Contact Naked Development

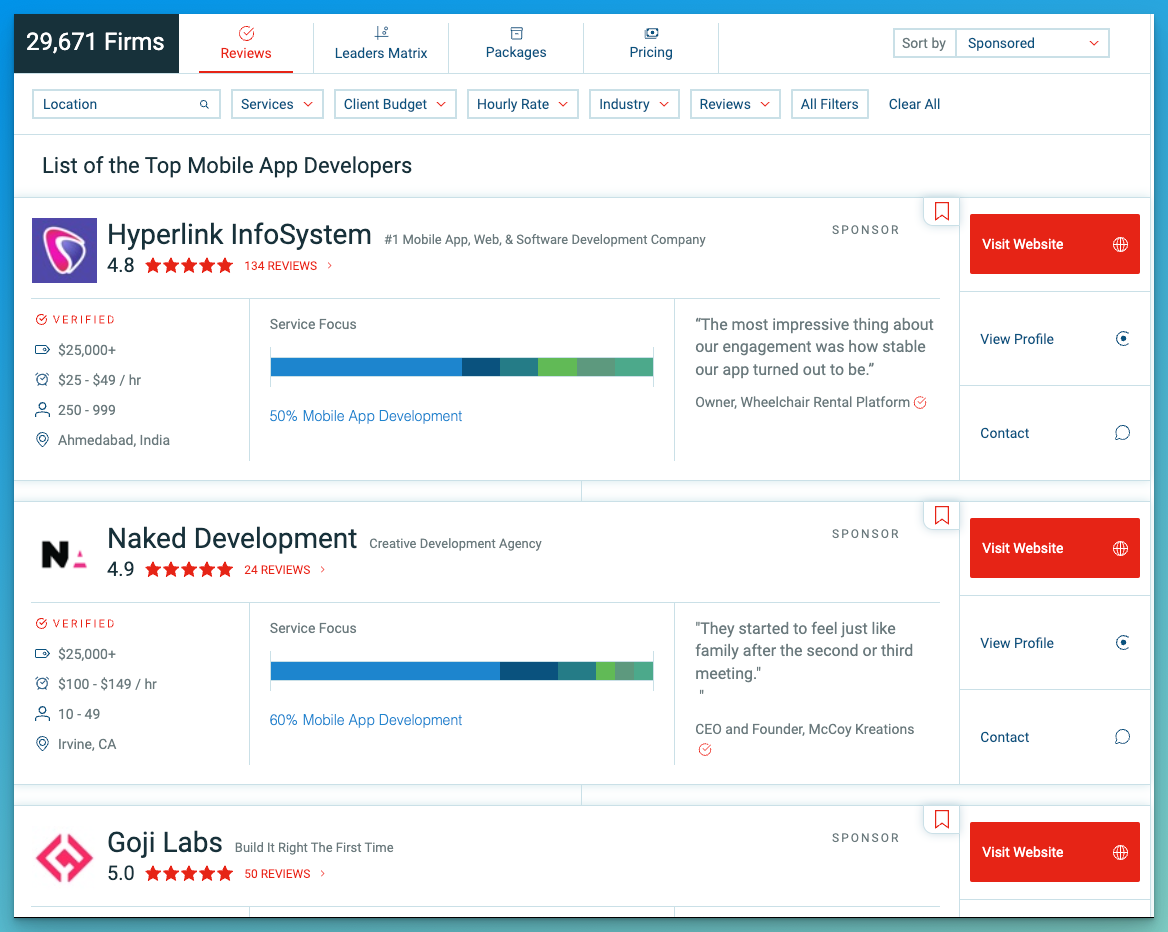tap(1055, 737)
